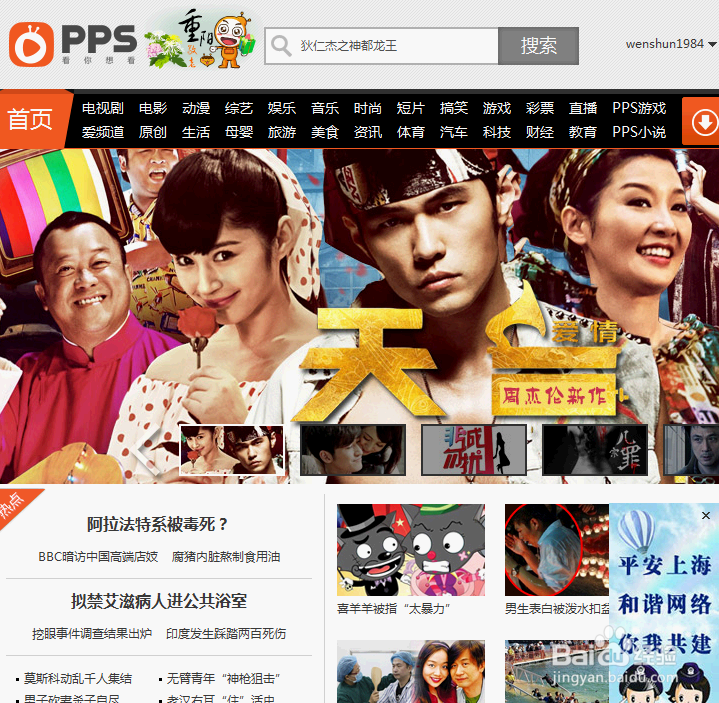
Task: Open the 时尚 category
Action: coord(368,108)
